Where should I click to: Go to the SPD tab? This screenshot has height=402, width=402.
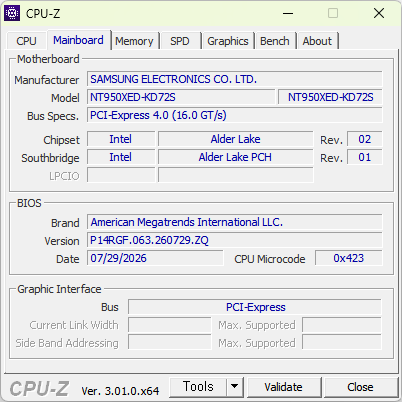[x=180, y=41]
